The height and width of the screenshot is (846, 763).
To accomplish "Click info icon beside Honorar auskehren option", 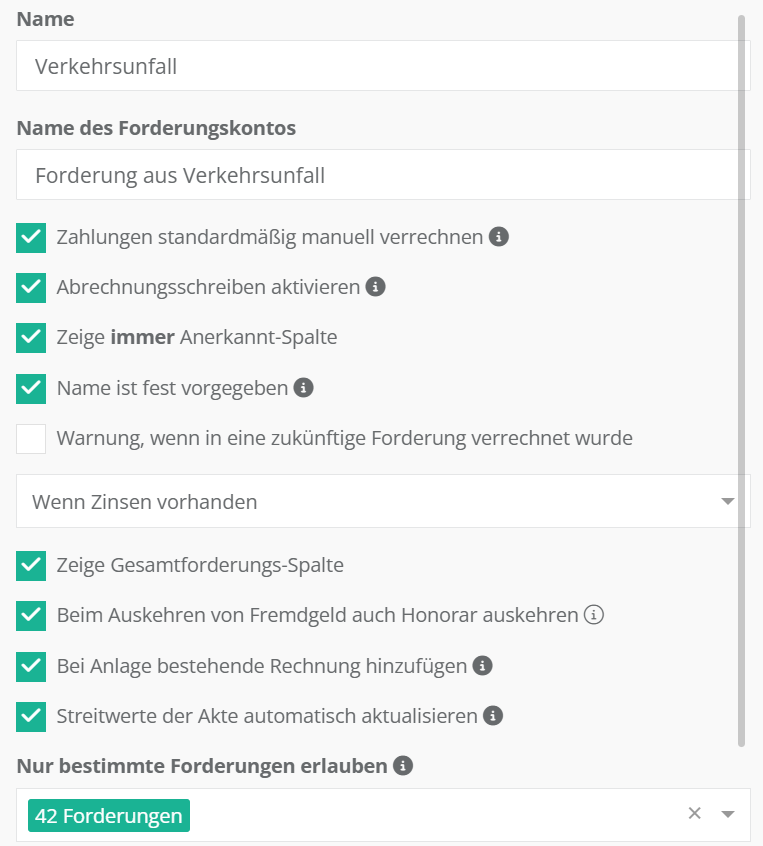I will point(594,615).
